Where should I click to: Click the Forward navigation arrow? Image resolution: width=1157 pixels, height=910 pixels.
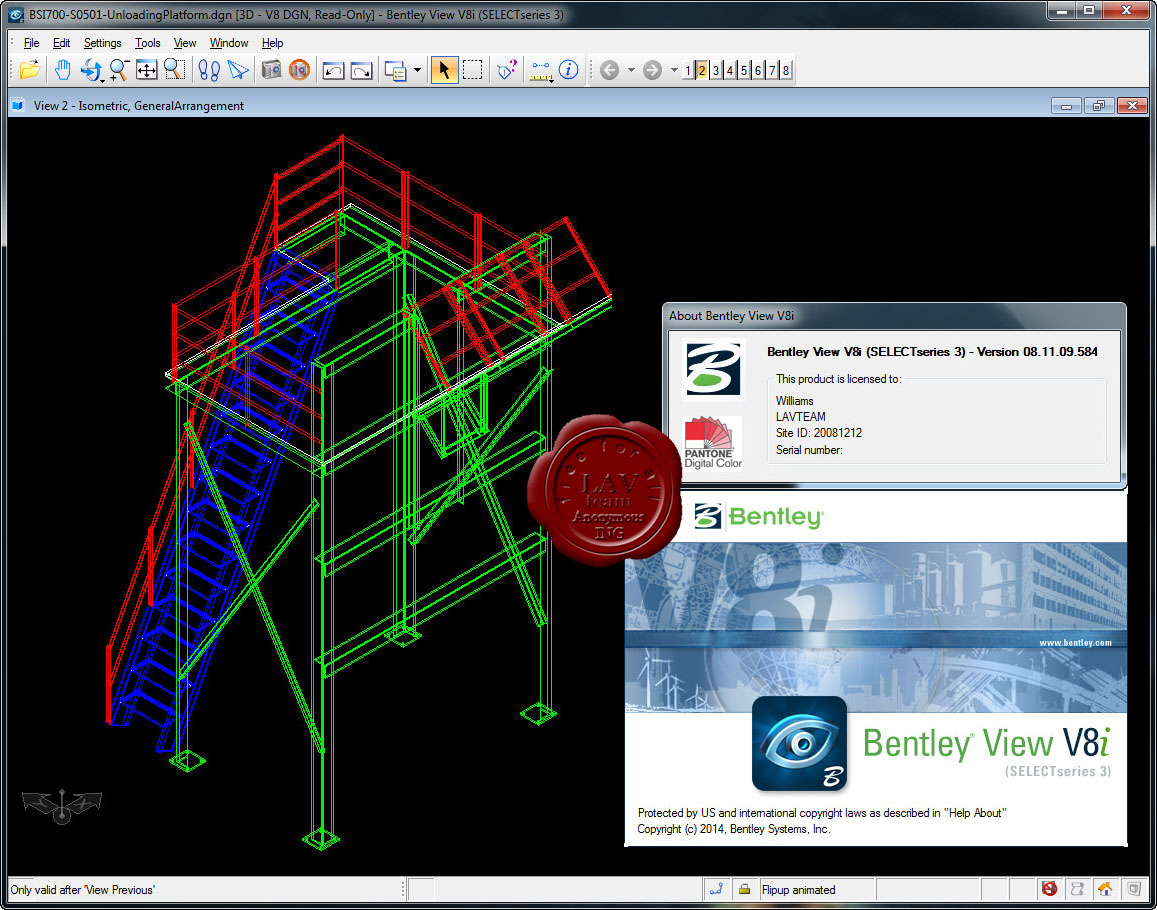(652, 70)
